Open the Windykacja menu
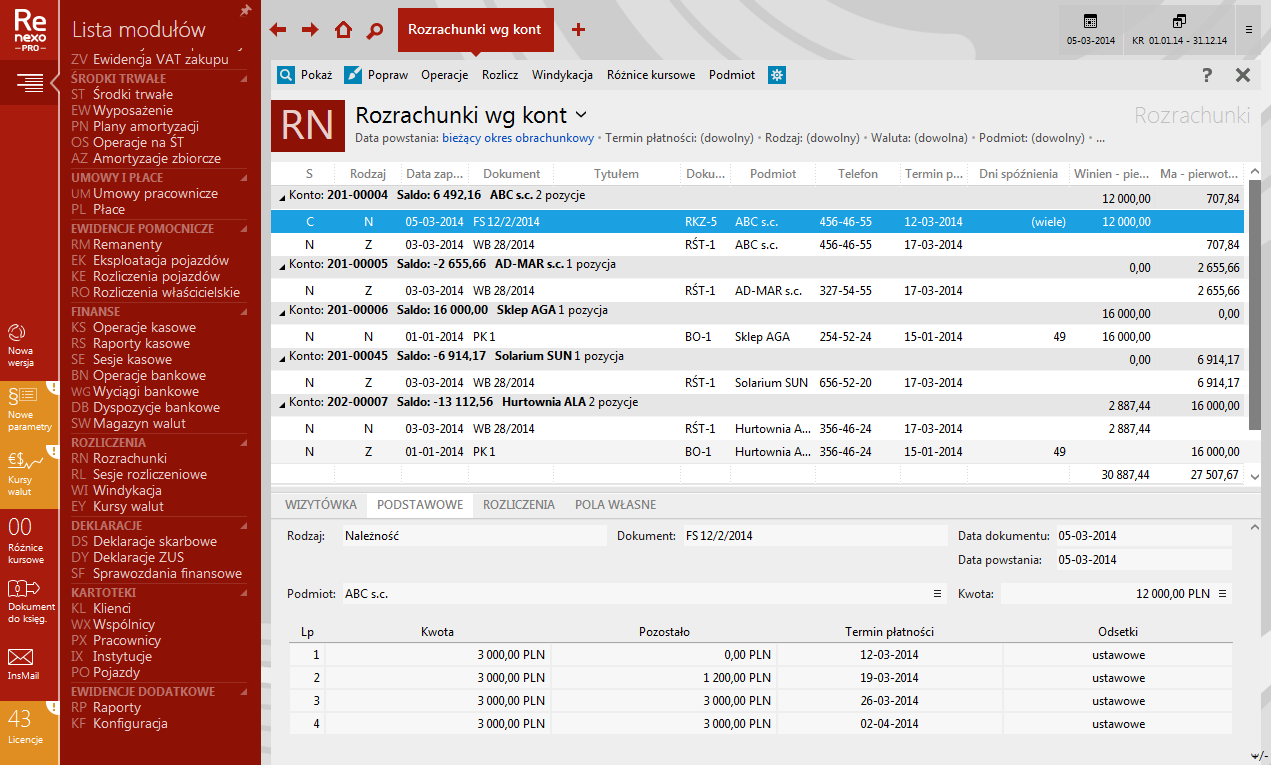Image resolution: width=1271 pixels, height=765 pixels. 562,75
